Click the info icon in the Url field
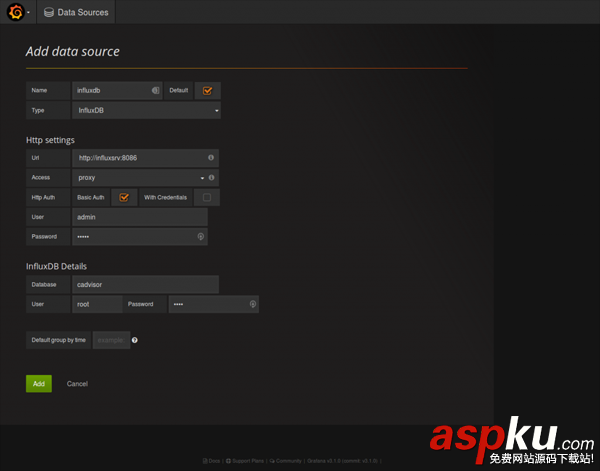 [x=211, y=158]
